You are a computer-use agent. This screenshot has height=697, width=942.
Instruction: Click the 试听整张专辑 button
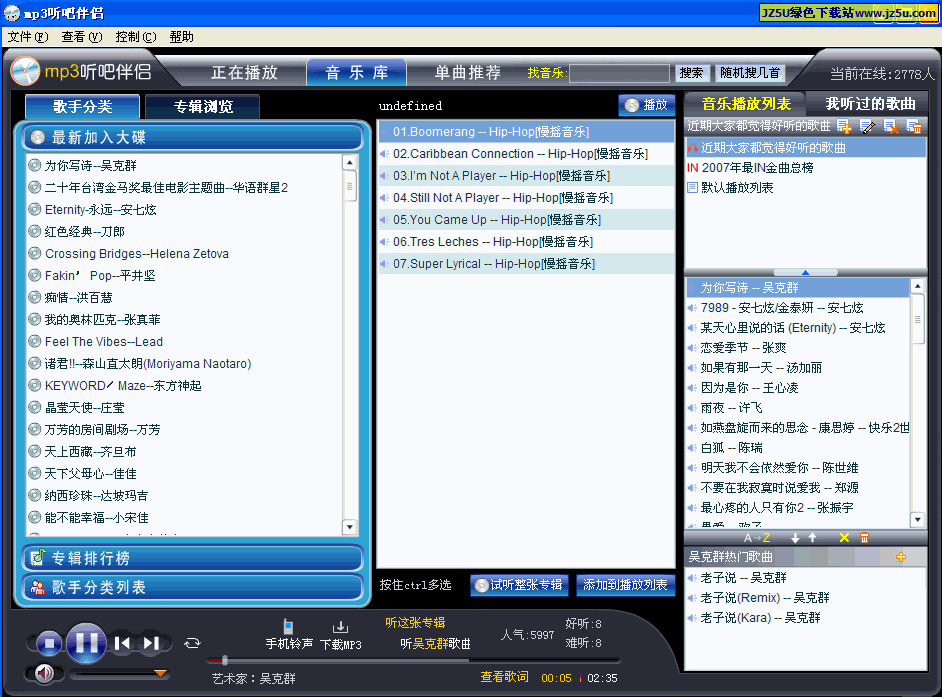point(519,585)
